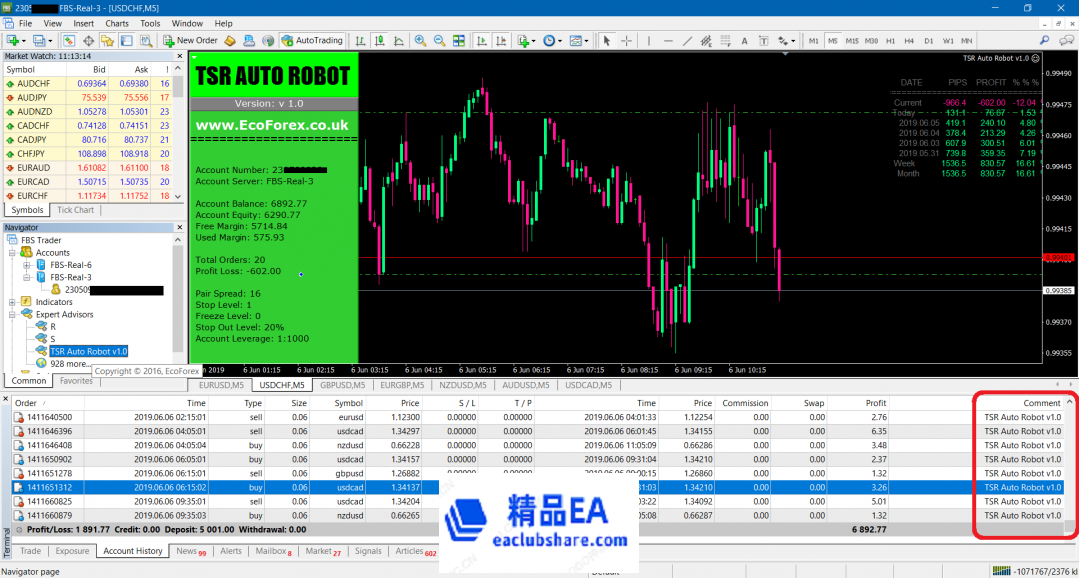
Task: Open the Charts menu
Action: [x=117, y=23]
